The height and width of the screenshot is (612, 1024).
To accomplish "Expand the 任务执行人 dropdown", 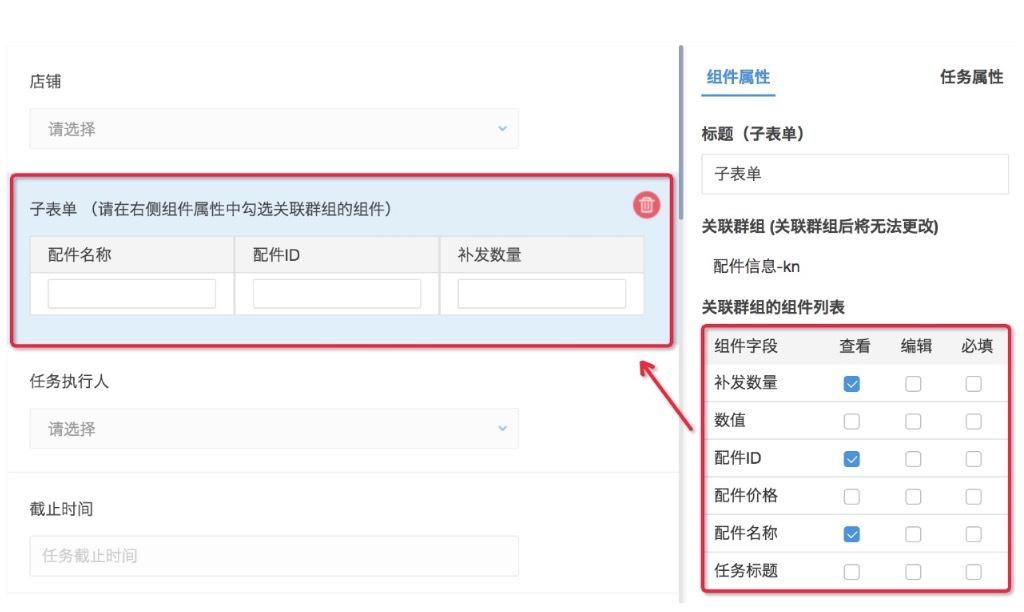I will tap(273, 429).
